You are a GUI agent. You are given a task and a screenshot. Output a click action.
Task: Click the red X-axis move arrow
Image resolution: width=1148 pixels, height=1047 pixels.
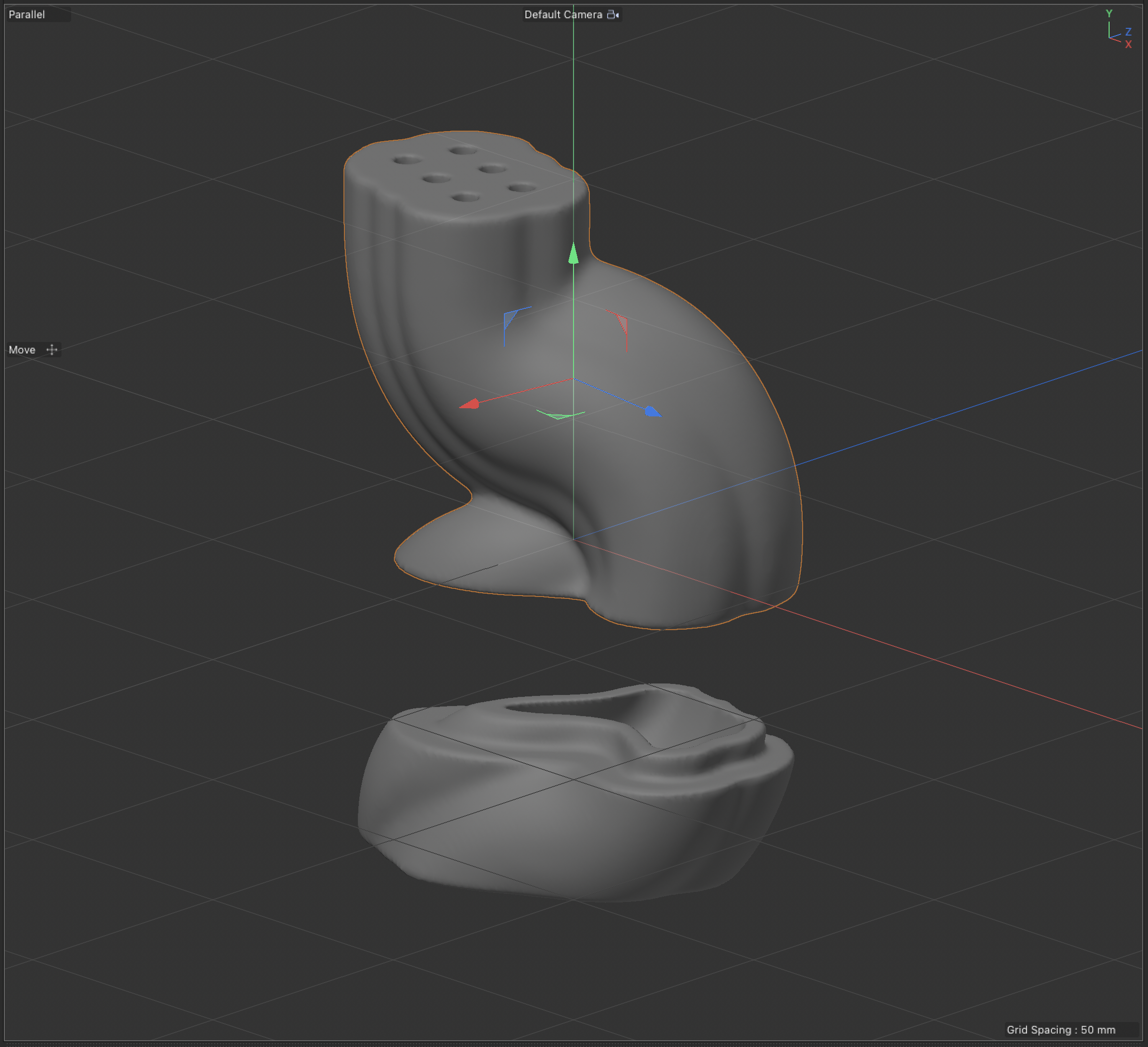pos(470,403)
